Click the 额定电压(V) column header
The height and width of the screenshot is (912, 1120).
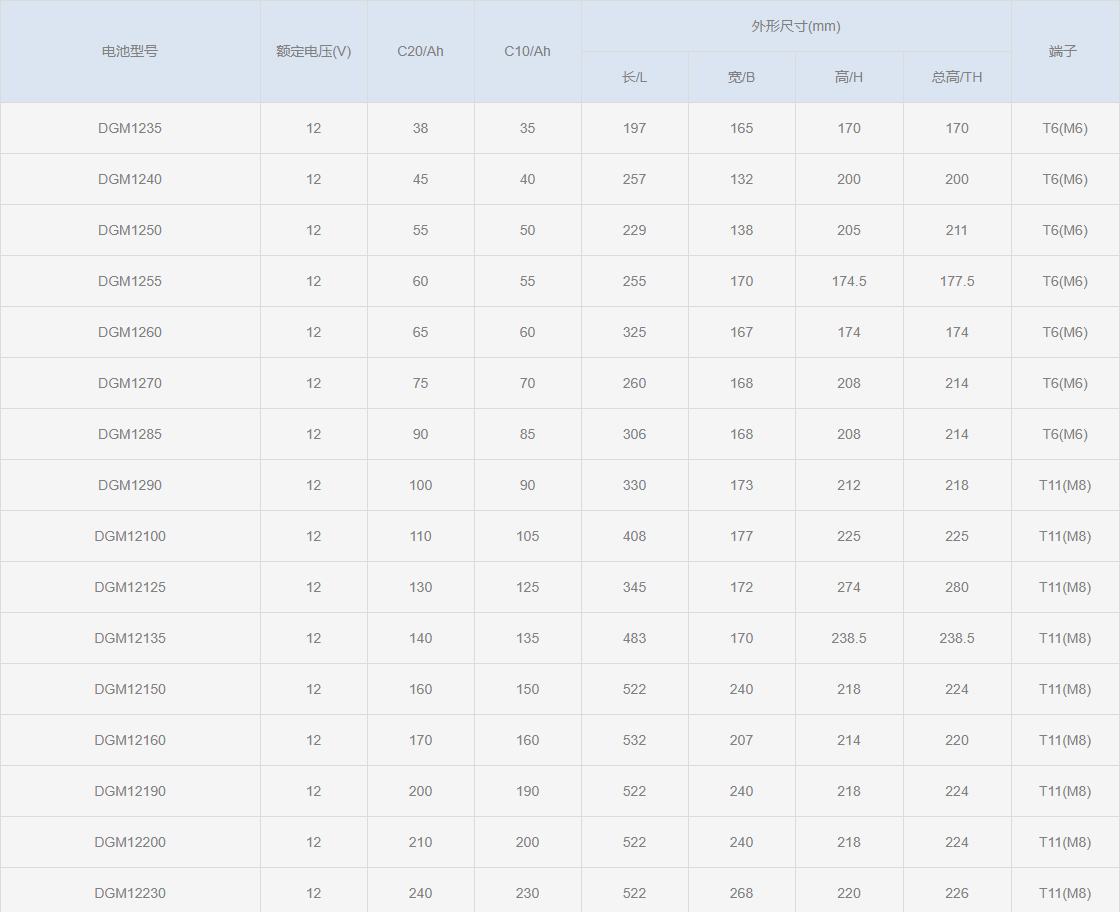pyautogui.click(x=313, y=51)
